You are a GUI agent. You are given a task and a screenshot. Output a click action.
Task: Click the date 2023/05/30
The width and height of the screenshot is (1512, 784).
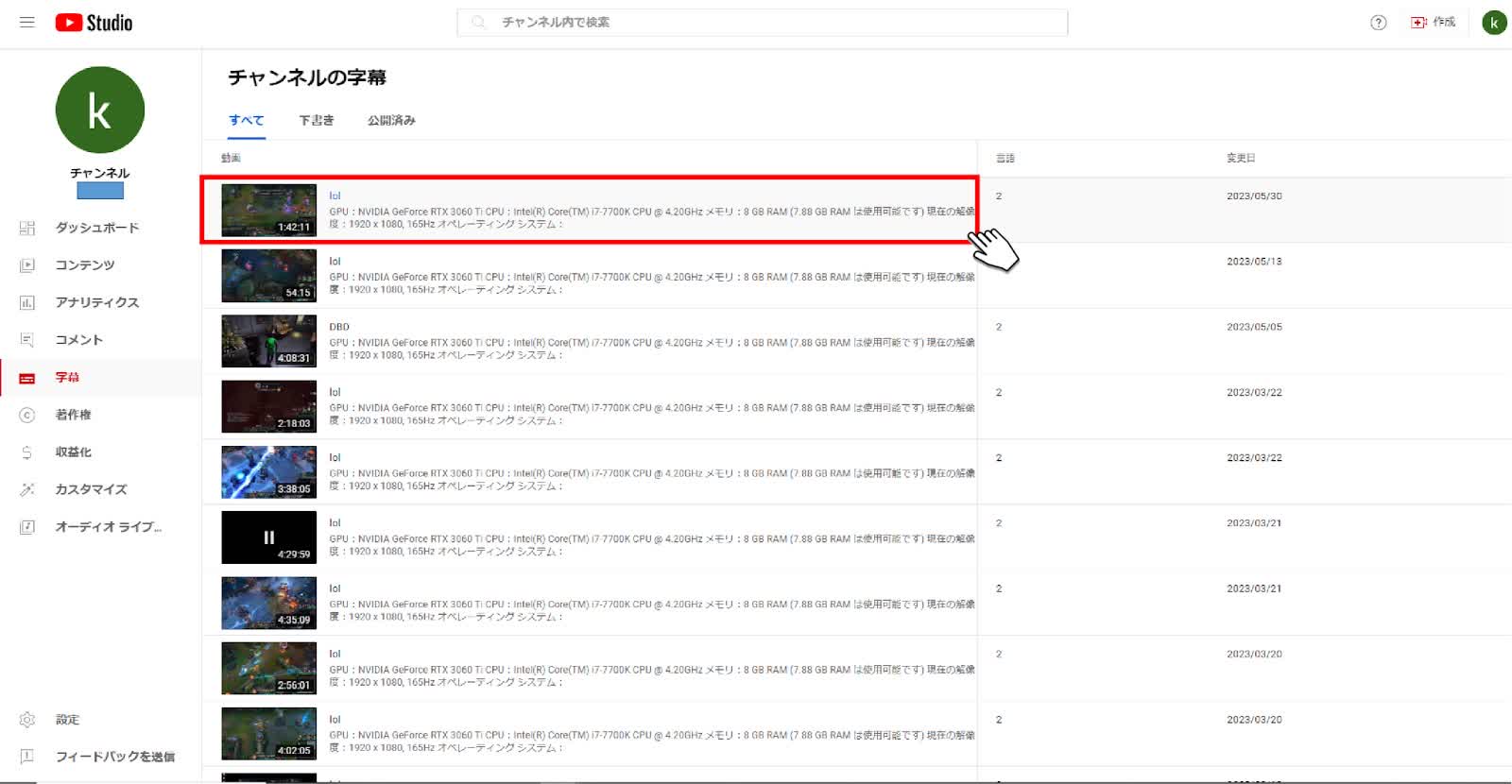tap(1254, 196)
